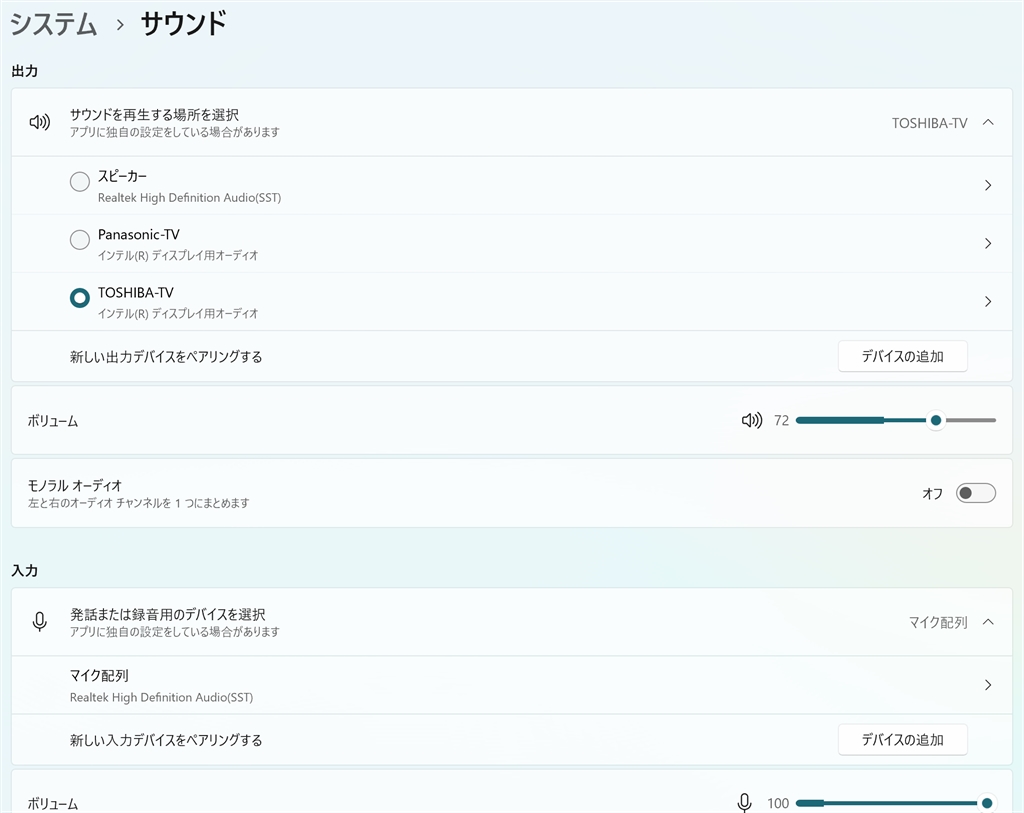Viewport: 1024px width, 813px height.
Task: Click the Realtek High Definition Audio(SST) text under マイク配列
Action: [x=161, y=697]
